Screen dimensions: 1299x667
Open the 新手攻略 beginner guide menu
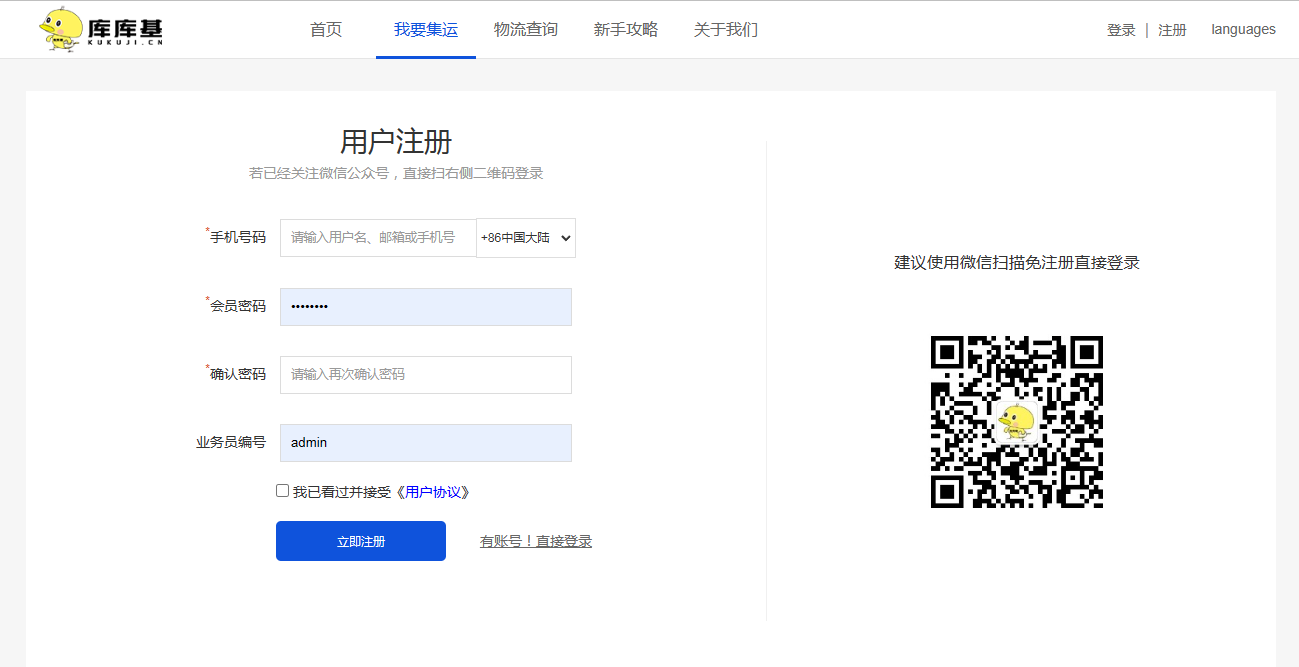point(626,30)
